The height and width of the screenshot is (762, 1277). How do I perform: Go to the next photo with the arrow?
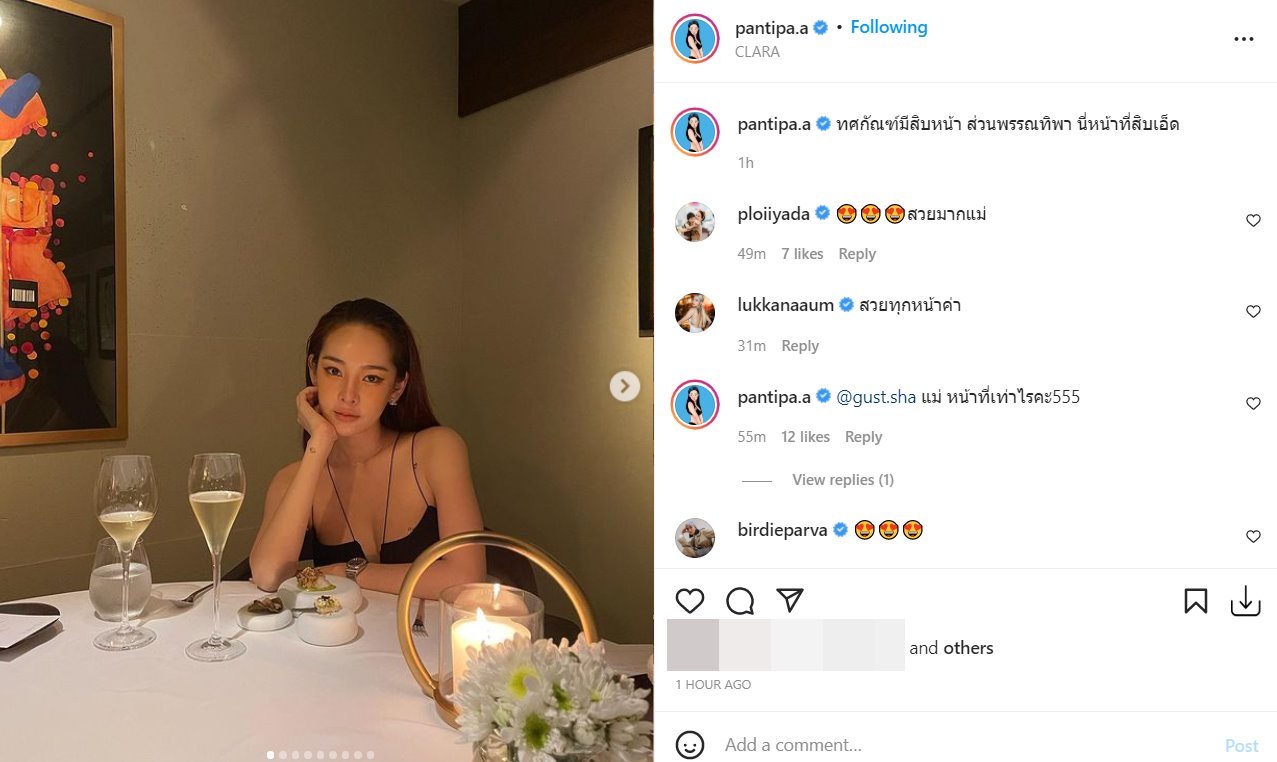tap(625, 385)
